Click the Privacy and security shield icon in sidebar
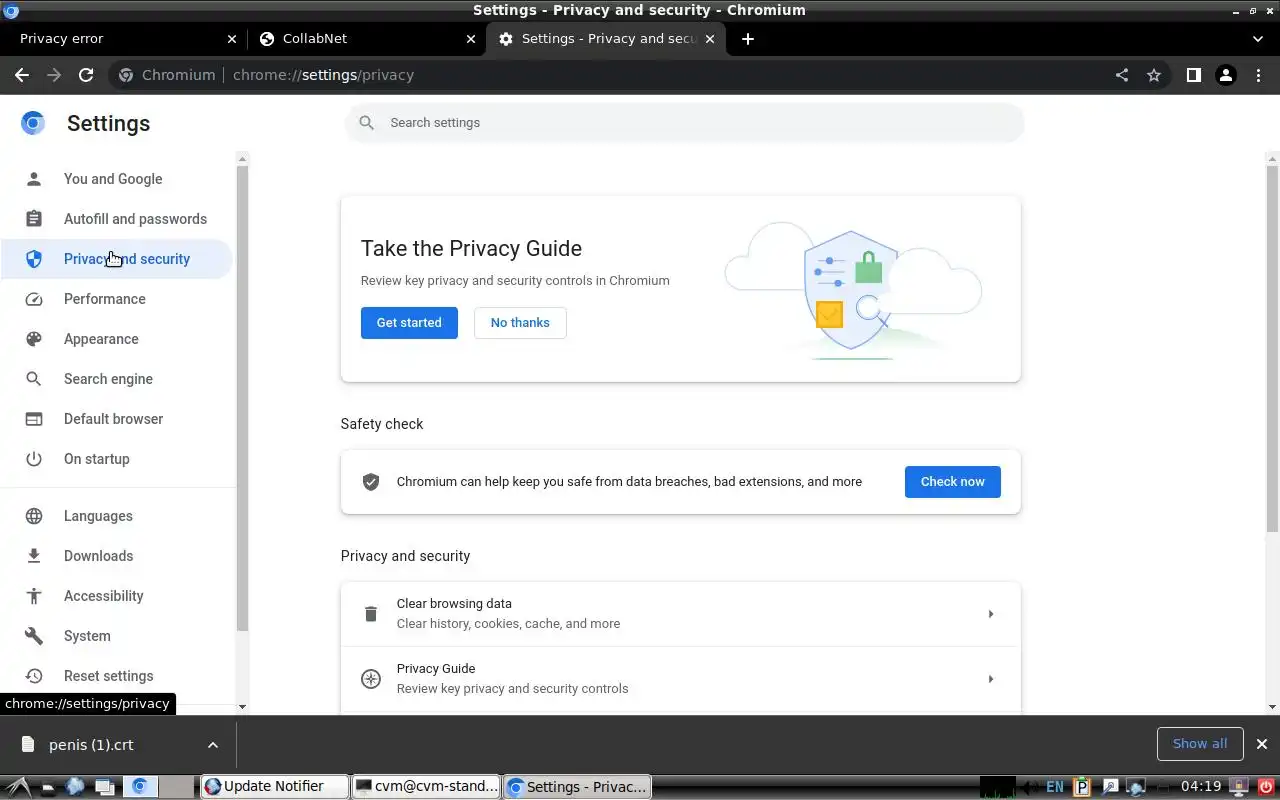This screenshot has width=1280, height=800. click(34, 259)
